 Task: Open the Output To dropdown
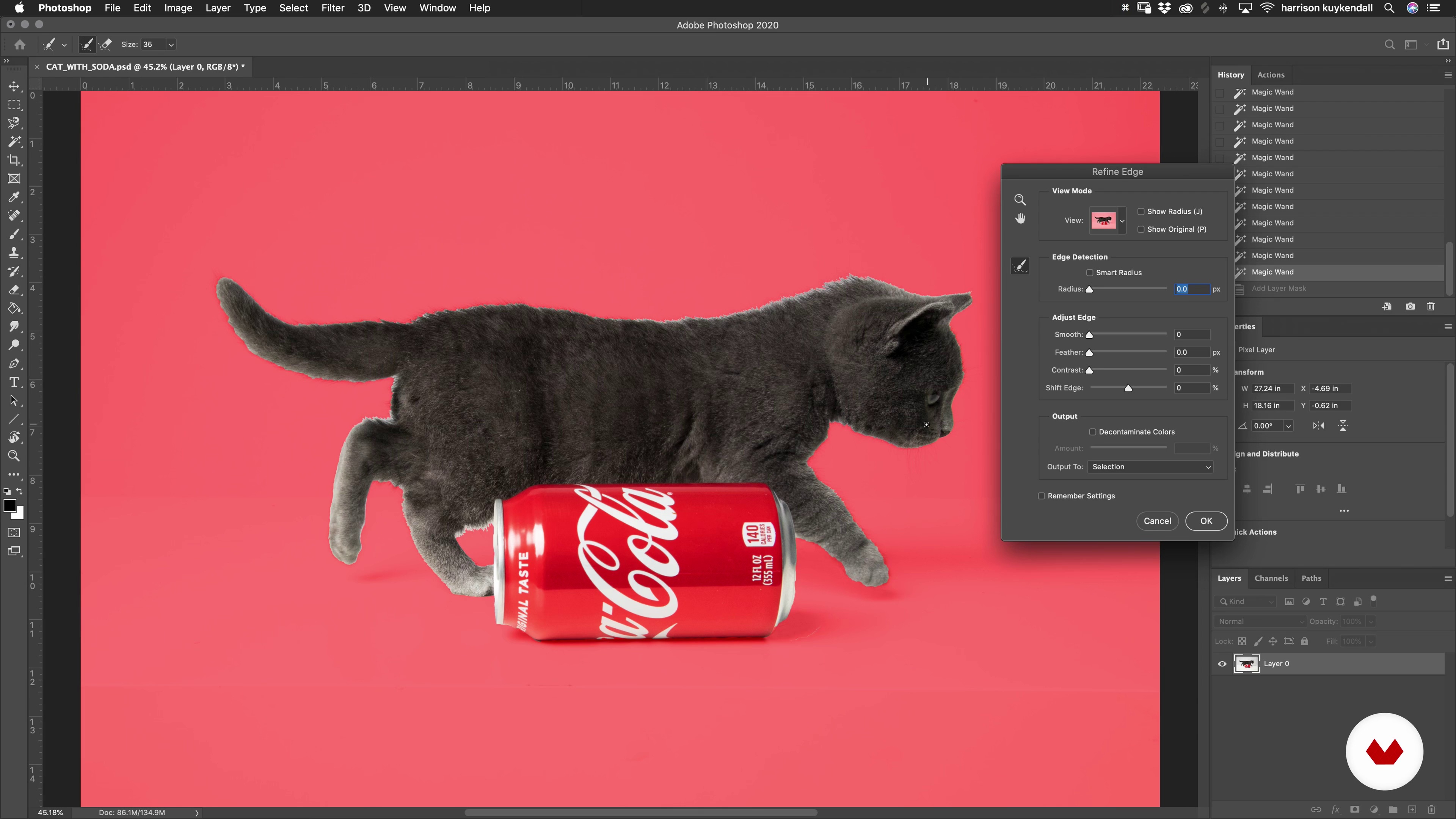coord(1150,467)
